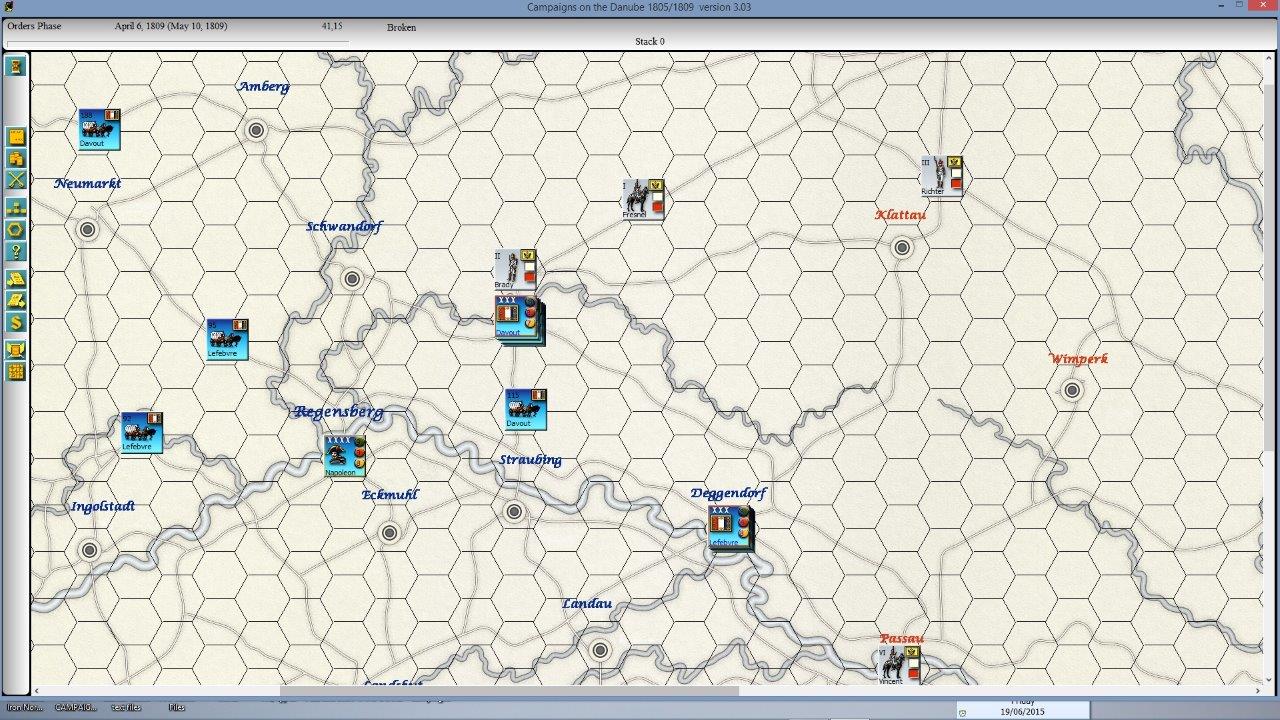This screenshot has width=1280, height=720.
Task: Select Lefebvre corps at Deggendorf
Action: click(730, 527)
